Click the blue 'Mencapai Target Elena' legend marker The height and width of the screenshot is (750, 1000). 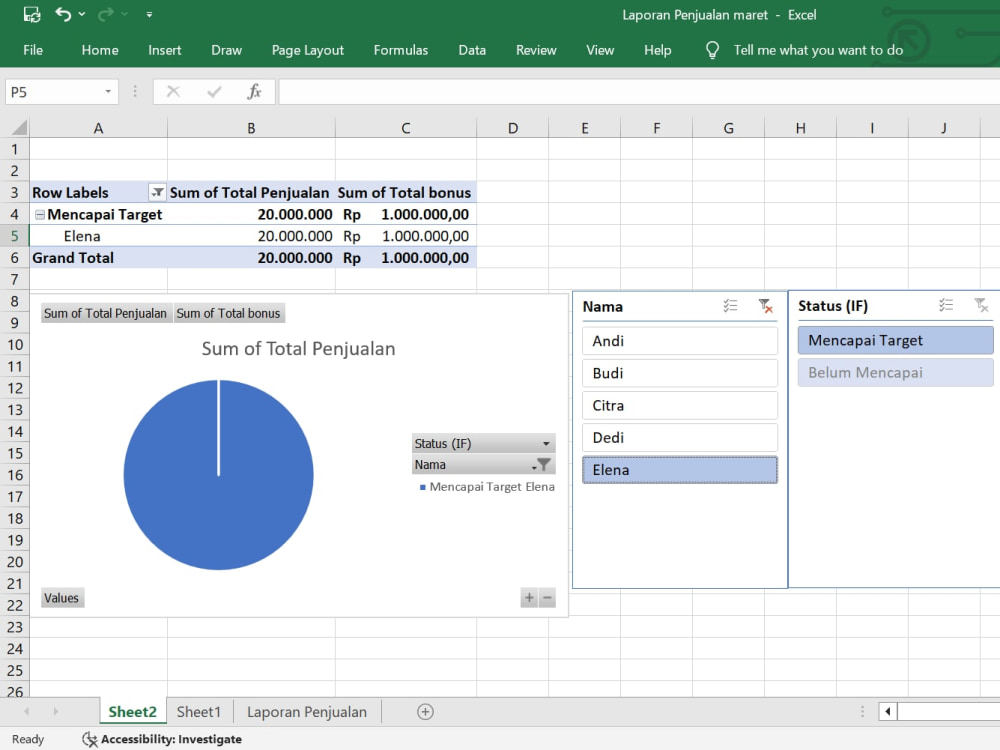tap(422, 487)
